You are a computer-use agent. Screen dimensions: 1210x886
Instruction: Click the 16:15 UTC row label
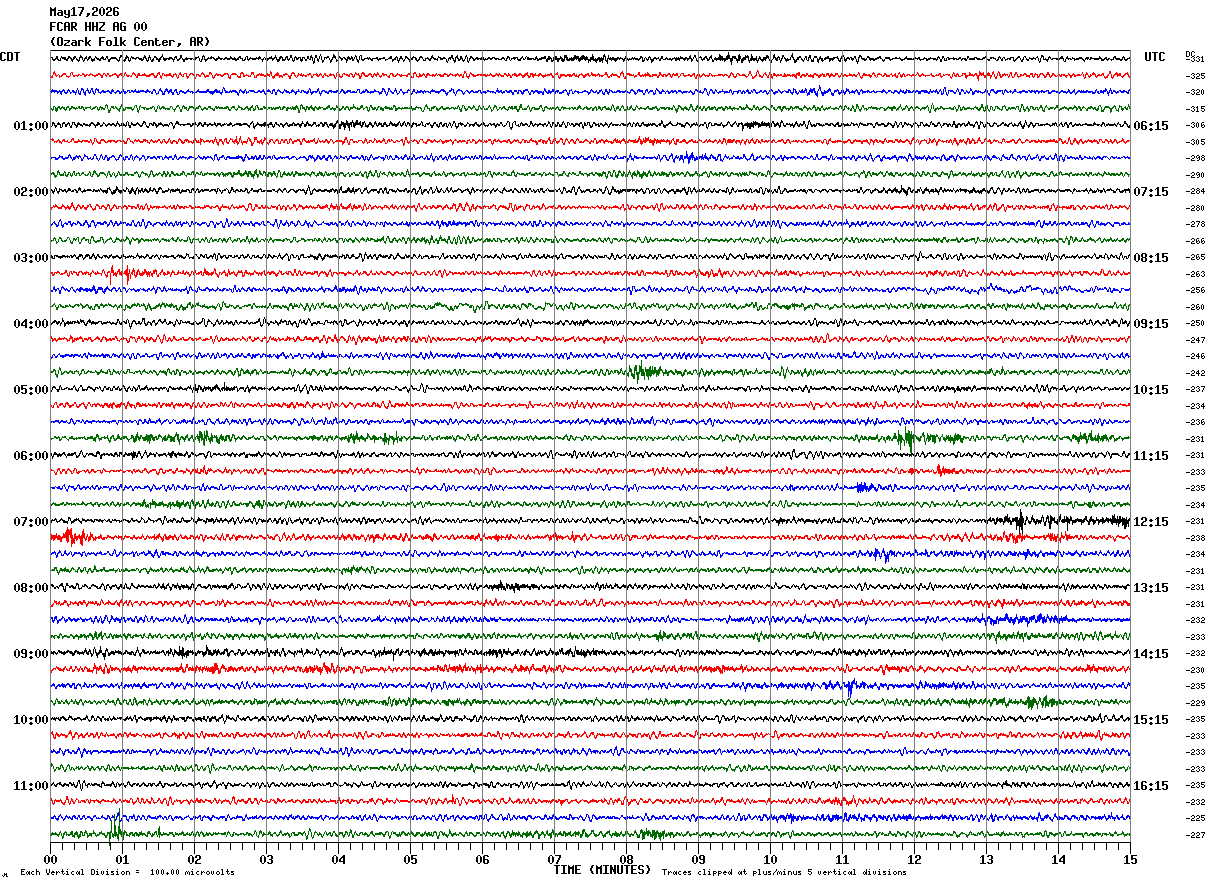pyautogui.click(x=1151, y=786)
